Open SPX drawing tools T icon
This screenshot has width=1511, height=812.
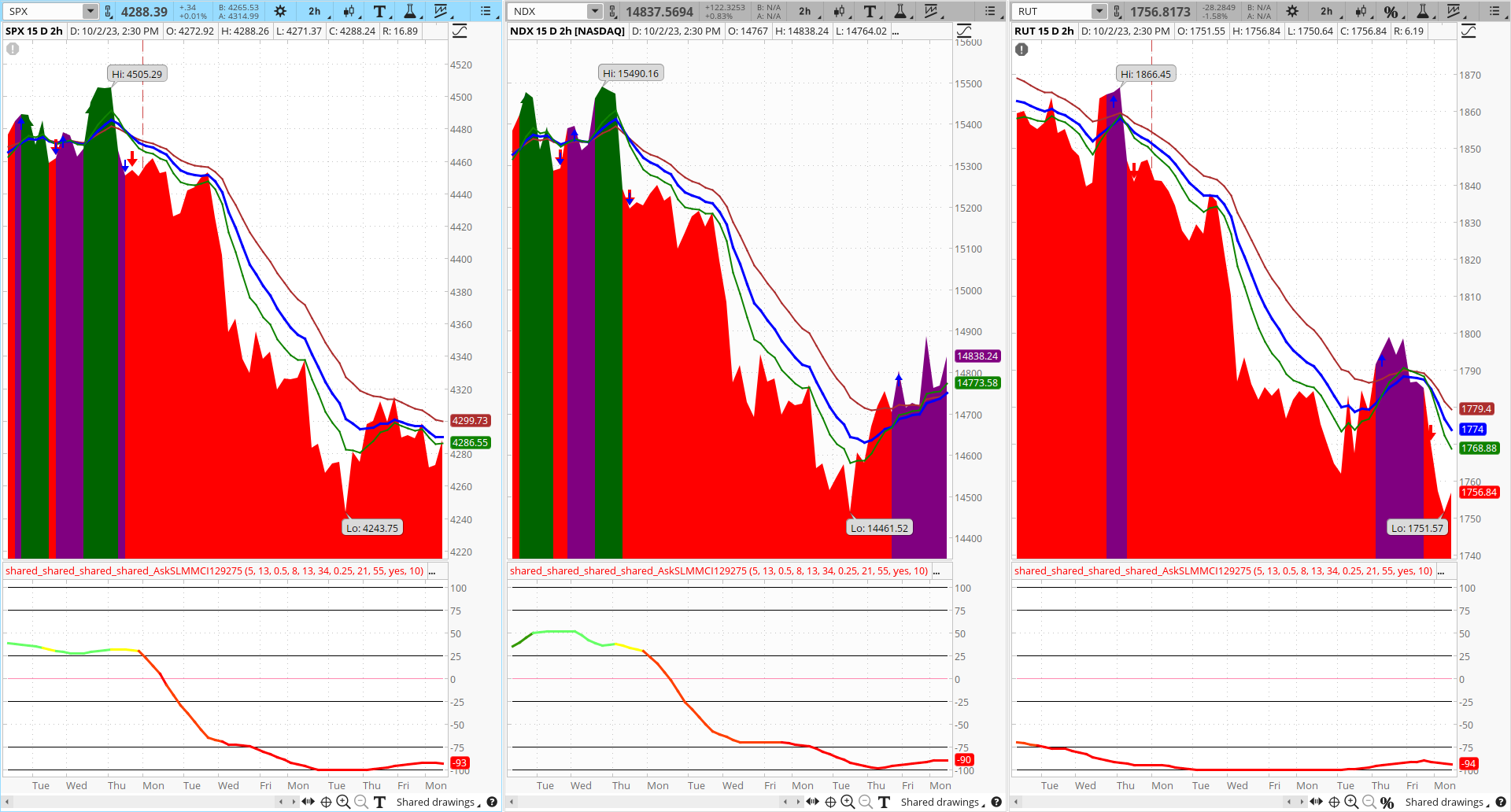click(x=380, y=11)
